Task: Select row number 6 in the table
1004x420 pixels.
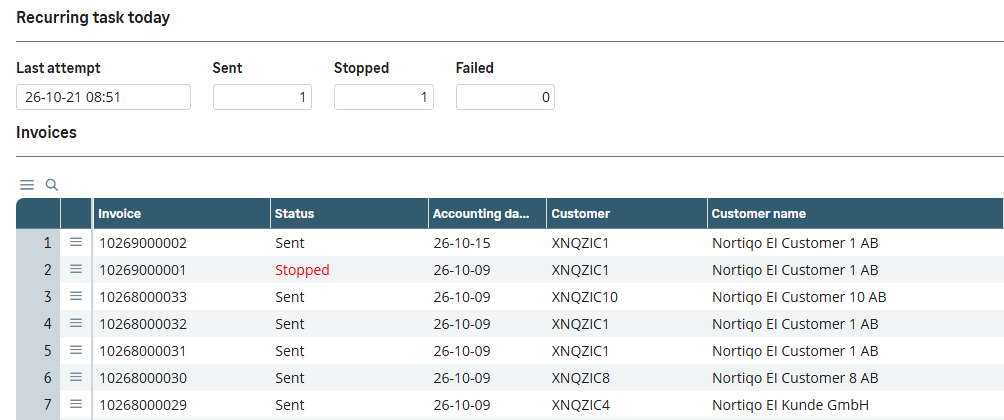Action: click(38, 378)
